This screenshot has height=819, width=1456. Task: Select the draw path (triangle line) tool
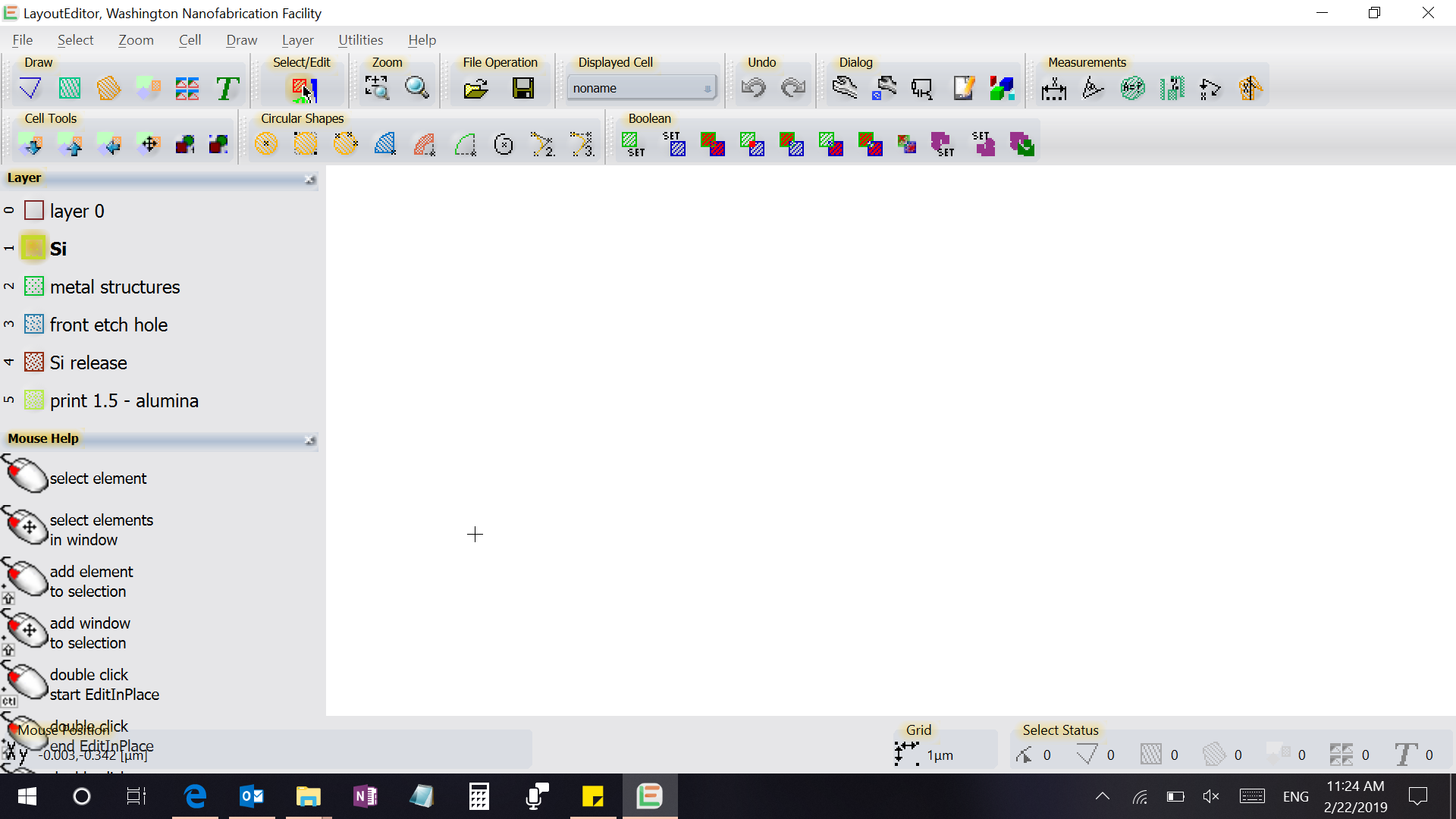[30, 88]
